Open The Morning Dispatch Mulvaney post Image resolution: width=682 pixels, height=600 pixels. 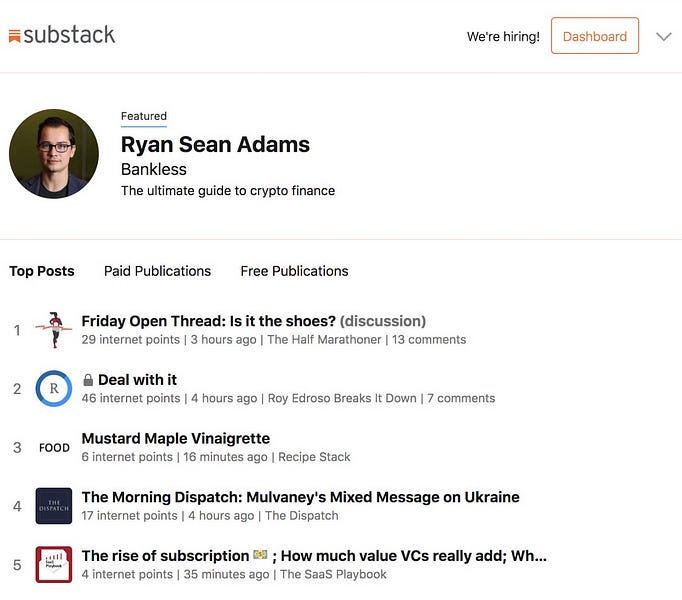(x=300, y=497)
